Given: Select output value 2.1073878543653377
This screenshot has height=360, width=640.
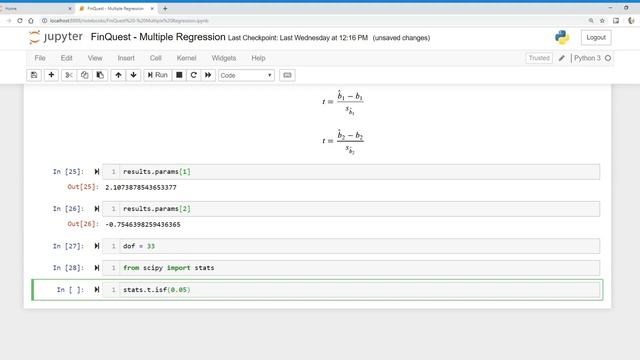Looking at the screenshot, I should coord(141,187).
